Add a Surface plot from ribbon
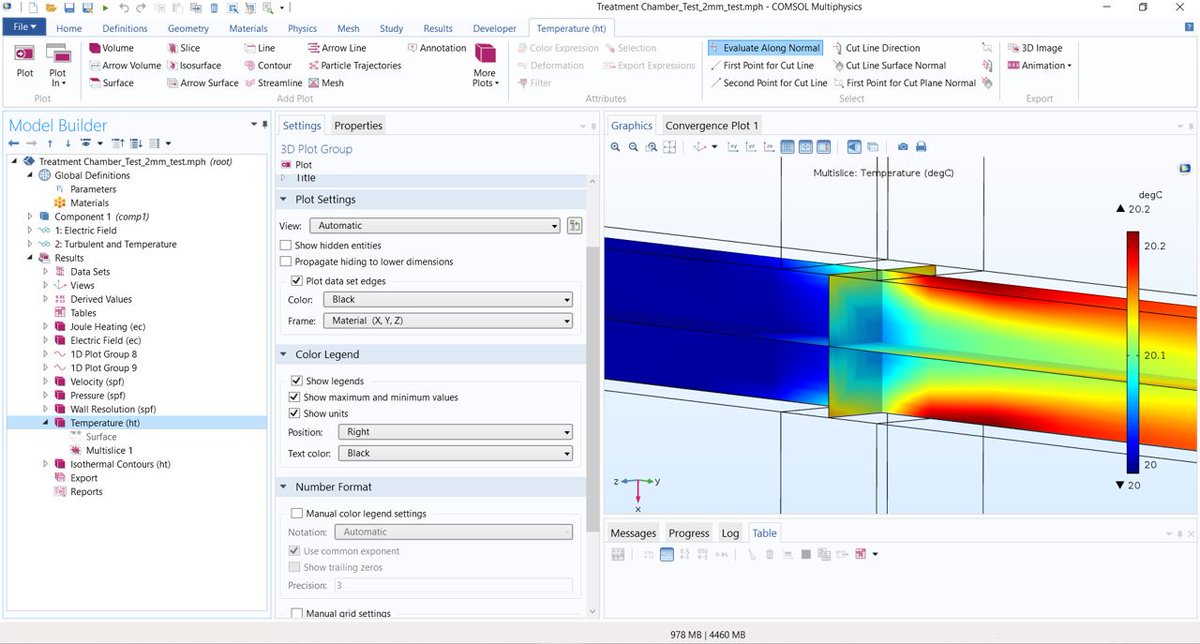 [x=111, y=83]
